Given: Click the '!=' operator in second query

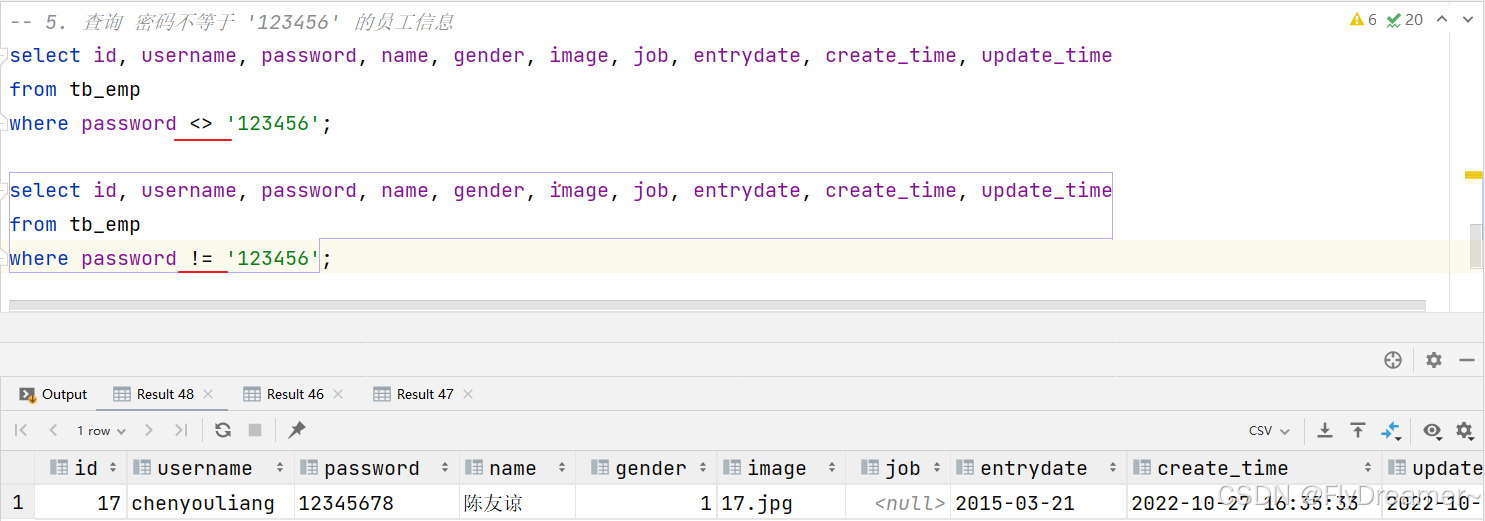Looking at the screenshot, I should 201,259.
